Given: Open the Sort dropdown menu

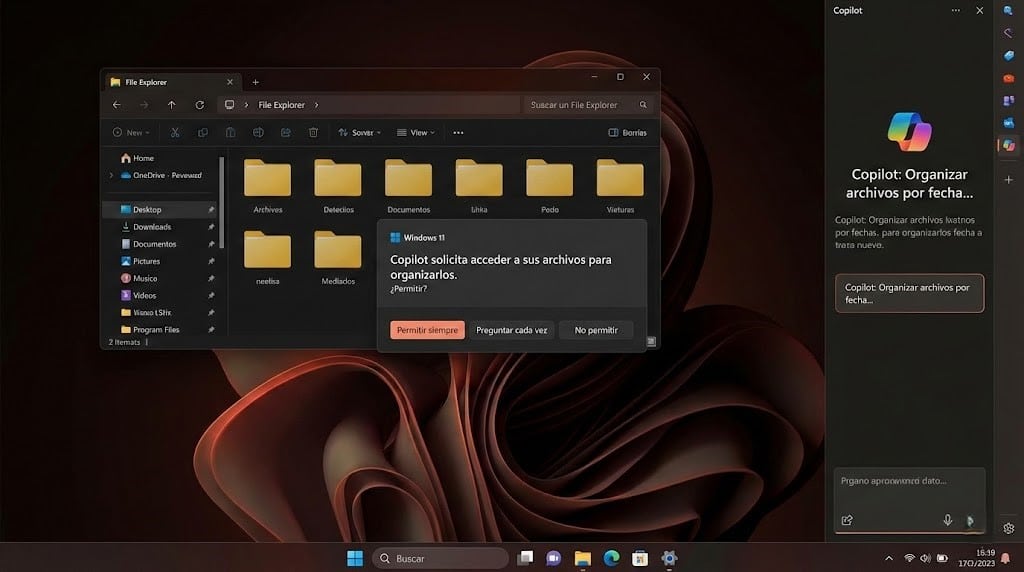Looking at the screenshot, I should coord(359,133).
